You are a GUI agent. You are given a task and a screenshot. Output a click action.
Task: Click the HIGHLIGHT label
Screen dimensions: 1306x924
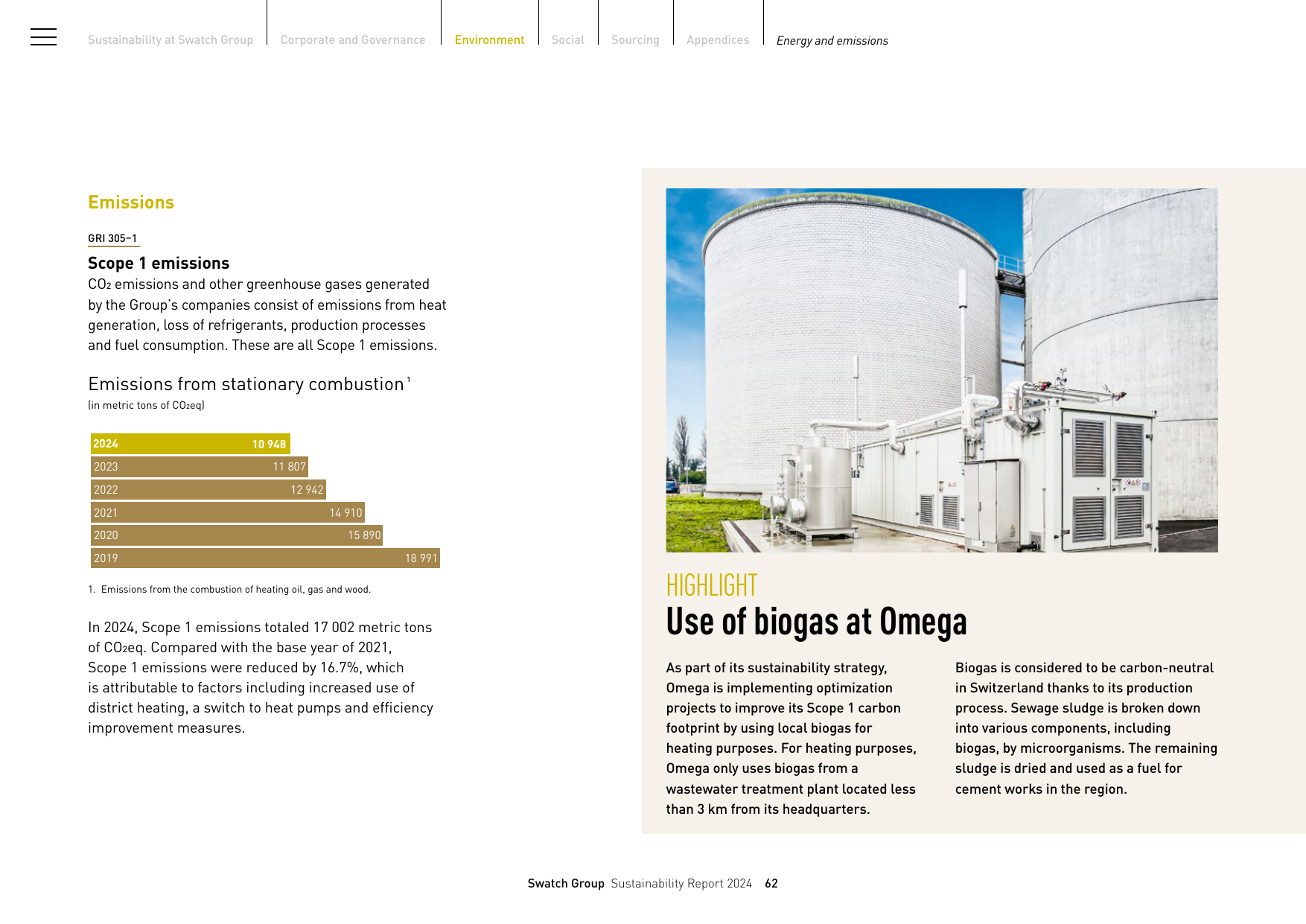tap(712, 585)
